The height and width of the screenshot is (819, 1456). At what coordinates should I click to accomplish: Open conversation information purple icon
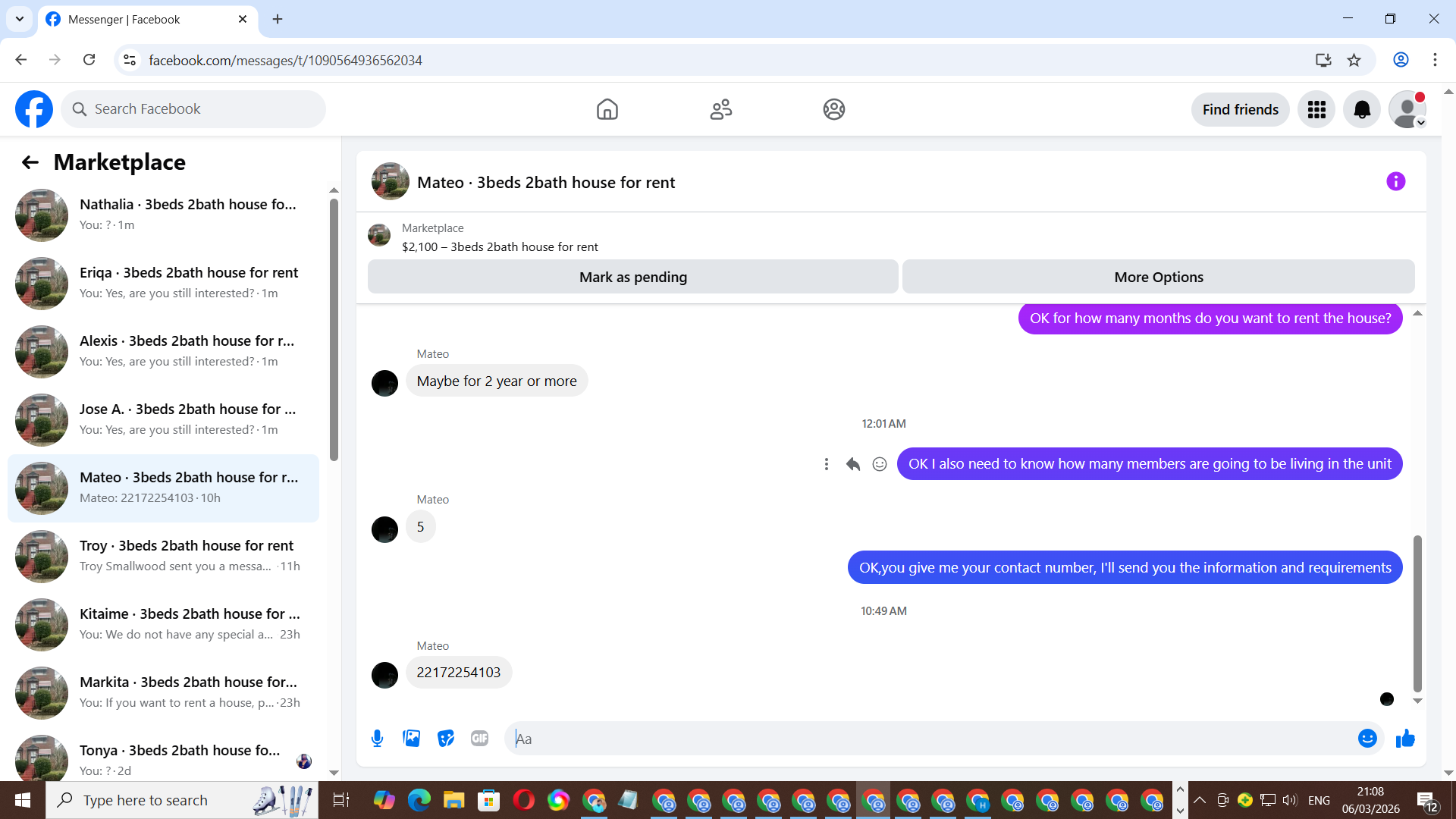[x=1395, y=182]
